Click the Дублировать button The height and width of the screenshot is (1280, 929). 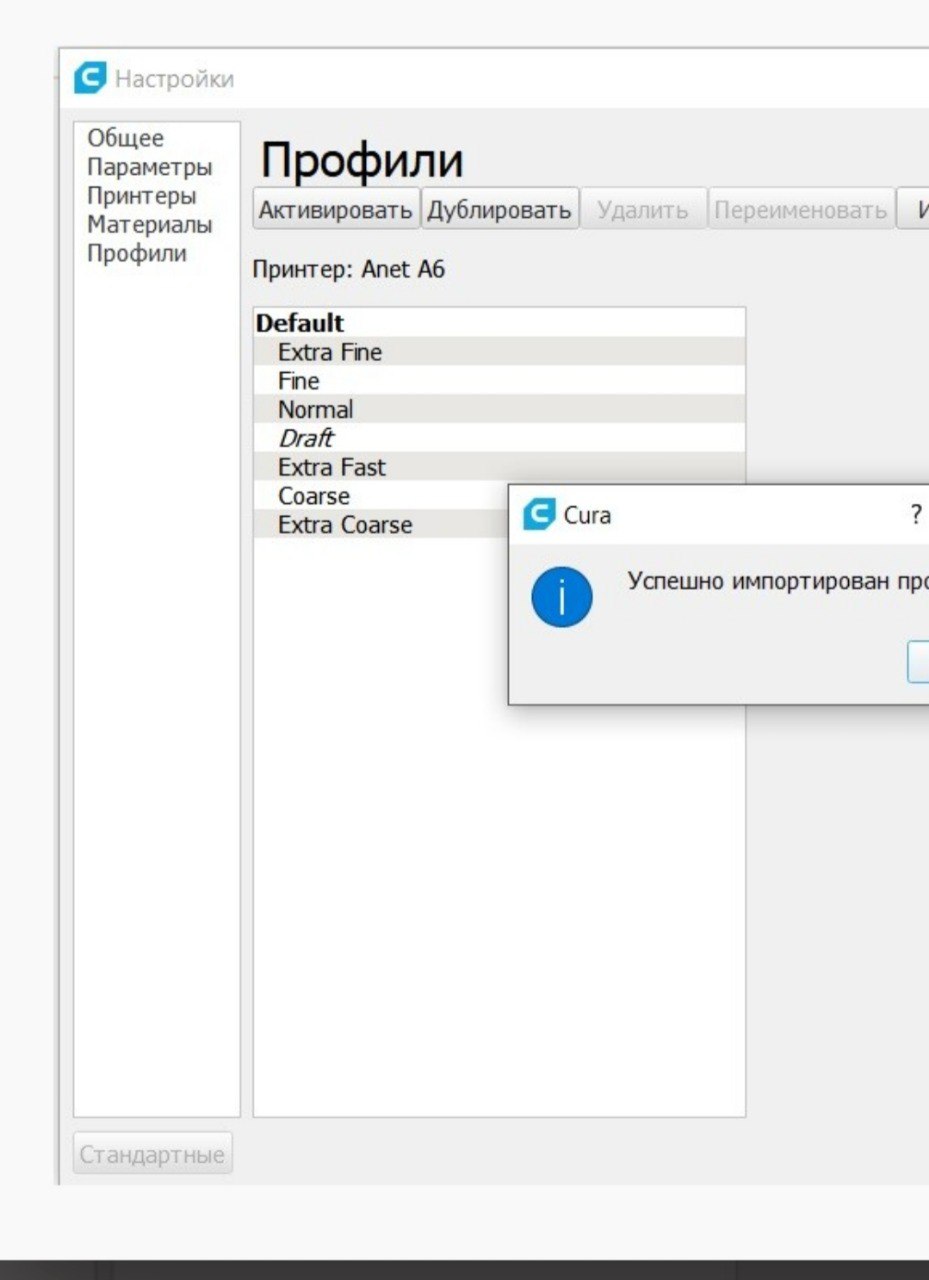499,210
